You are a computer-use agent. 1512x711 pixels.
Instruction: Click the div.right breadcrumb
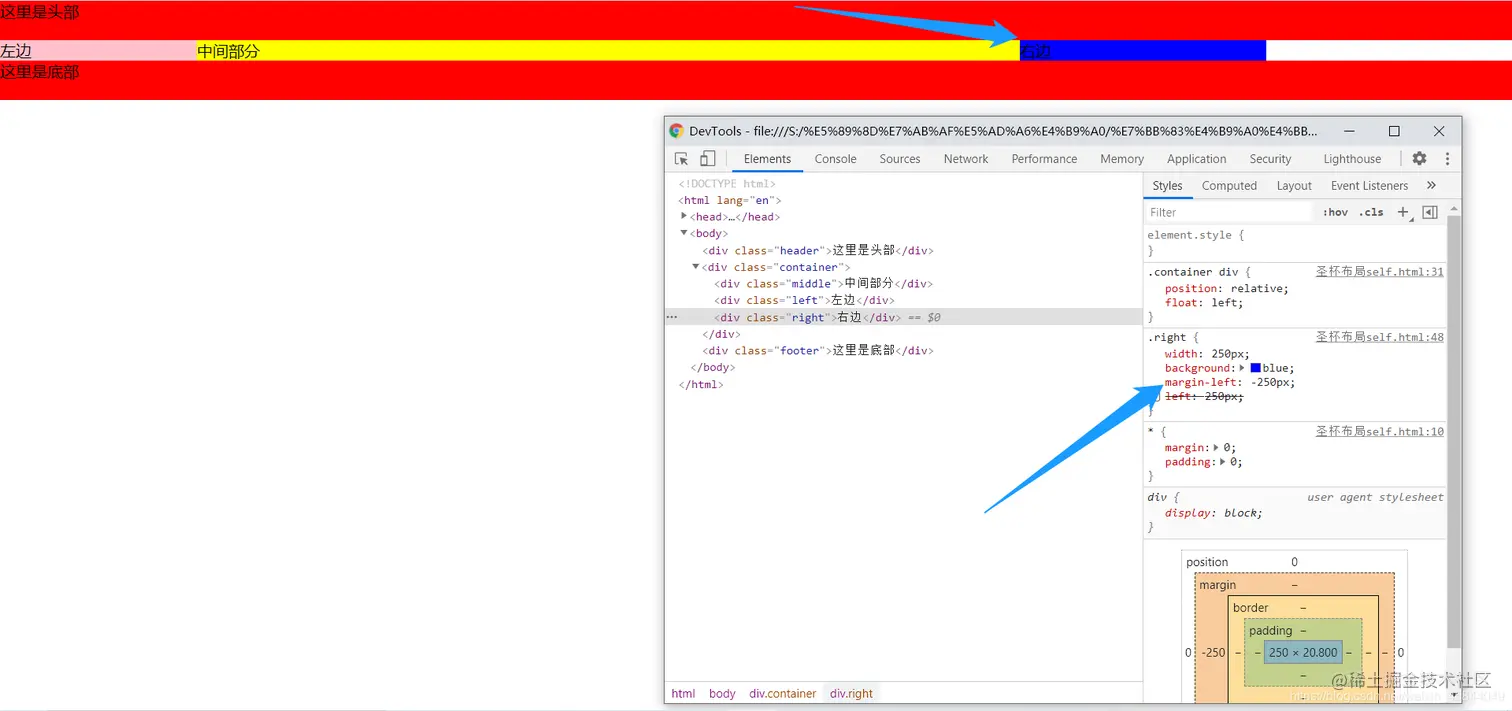(x=851, y=693)
